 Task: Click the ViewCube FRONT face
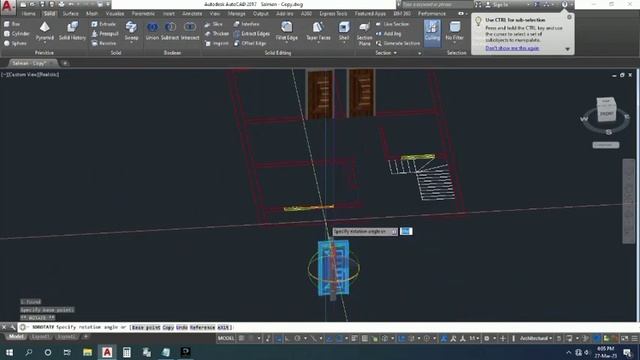coord(607,113)
